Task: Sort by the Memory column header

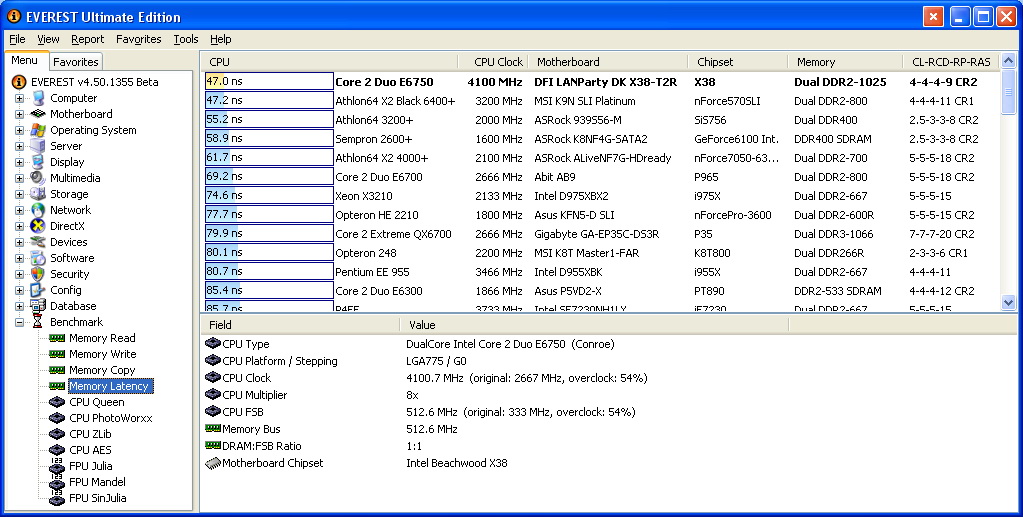Action: coord(845,62)
